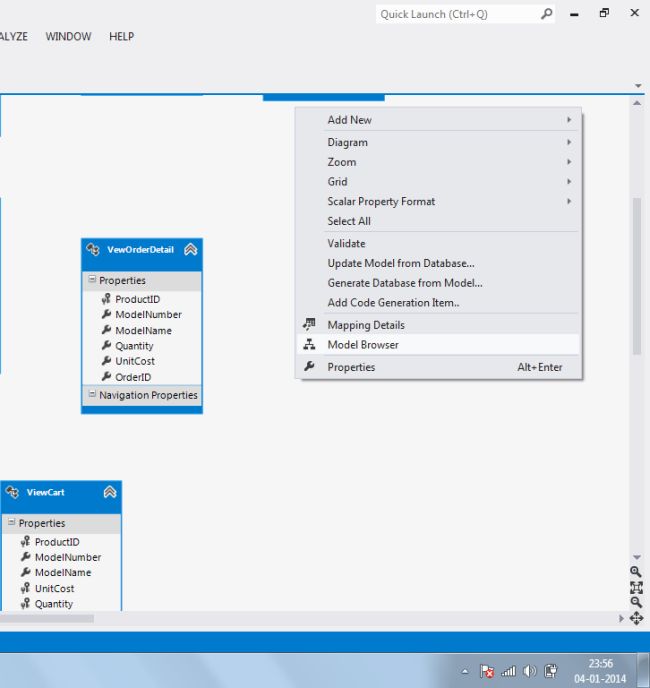Click the wrench icon of VewOrderDetail ModelNumber

[106, 314]
